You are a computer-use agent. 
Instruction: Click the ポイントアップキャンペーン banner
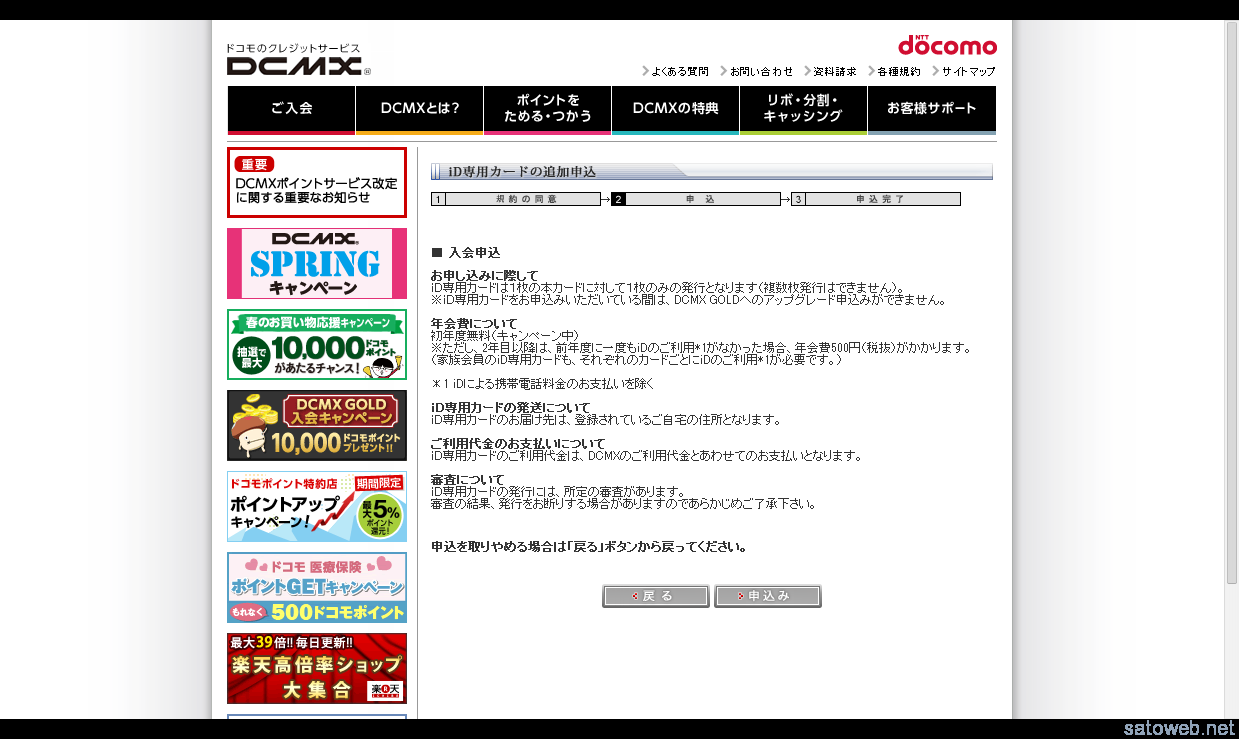tap(316, 506)
